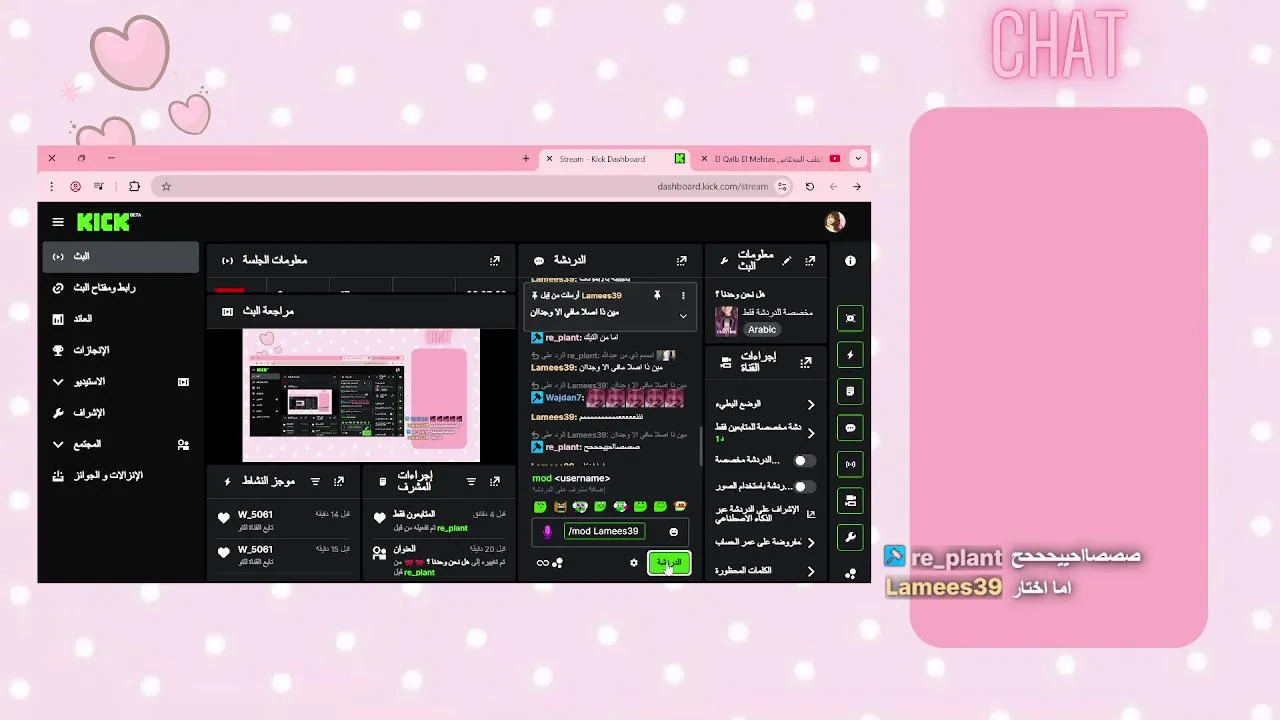Viewport: 1280px width, 720px height.
Task: Toggle the دردشة باستخدام الصور switch
Action: point(804,487)
